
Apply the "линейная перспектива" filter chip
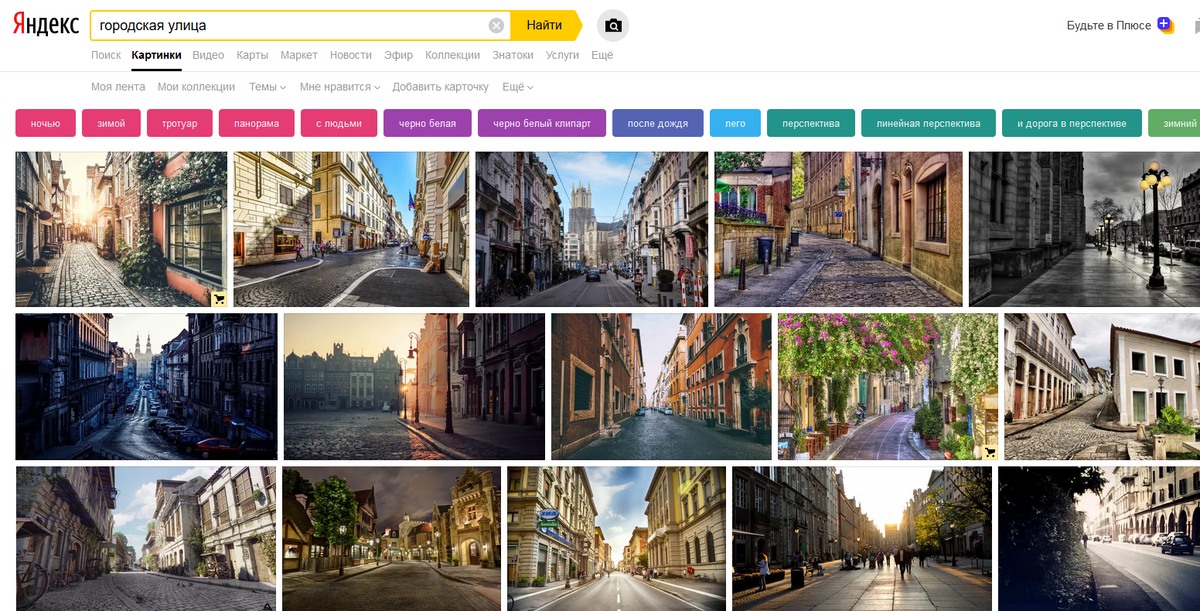(x=928, y=123)
